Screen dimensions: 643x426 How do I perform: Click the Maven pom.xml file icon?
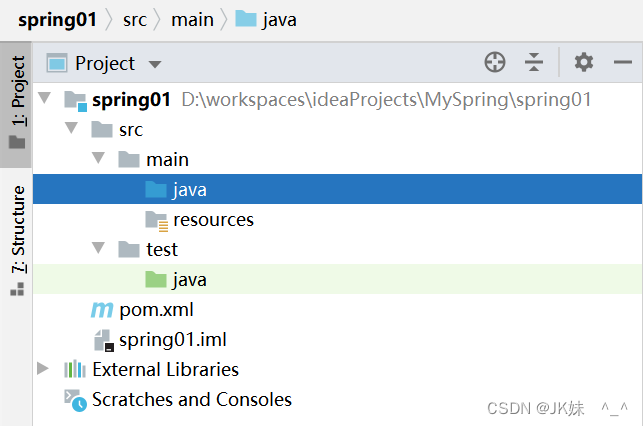pos(102,310)
